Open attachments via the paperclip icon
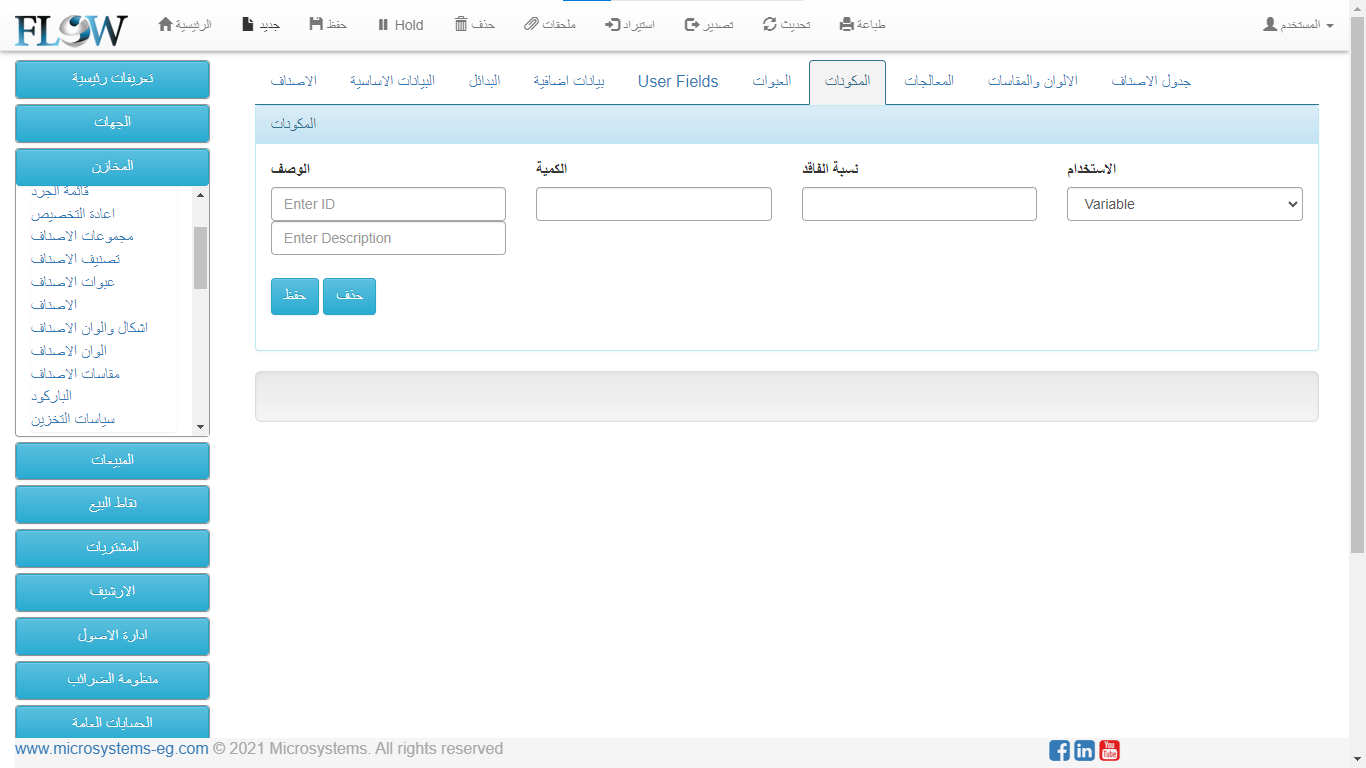The height and width of the screenshot is (768, 1366). pyautogui.click(x=531, y=24)
